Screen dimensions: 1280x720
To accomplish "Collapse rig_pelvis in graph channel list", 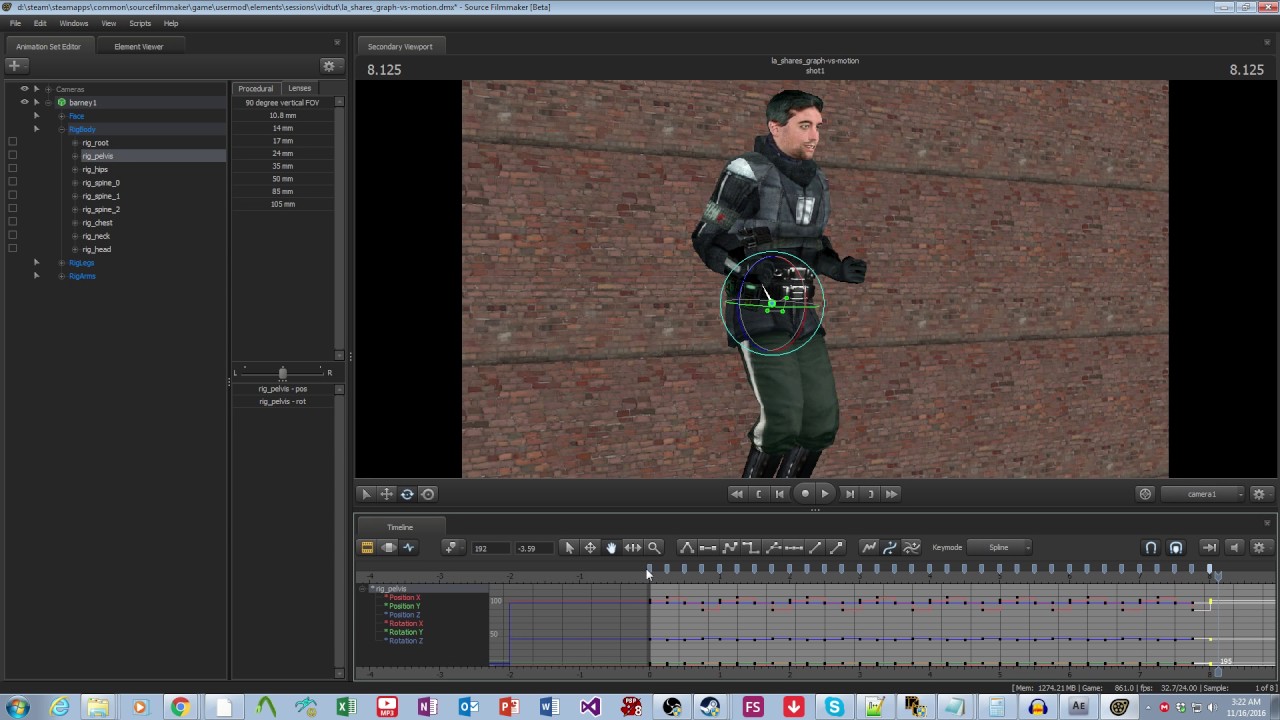I will 362,589.
